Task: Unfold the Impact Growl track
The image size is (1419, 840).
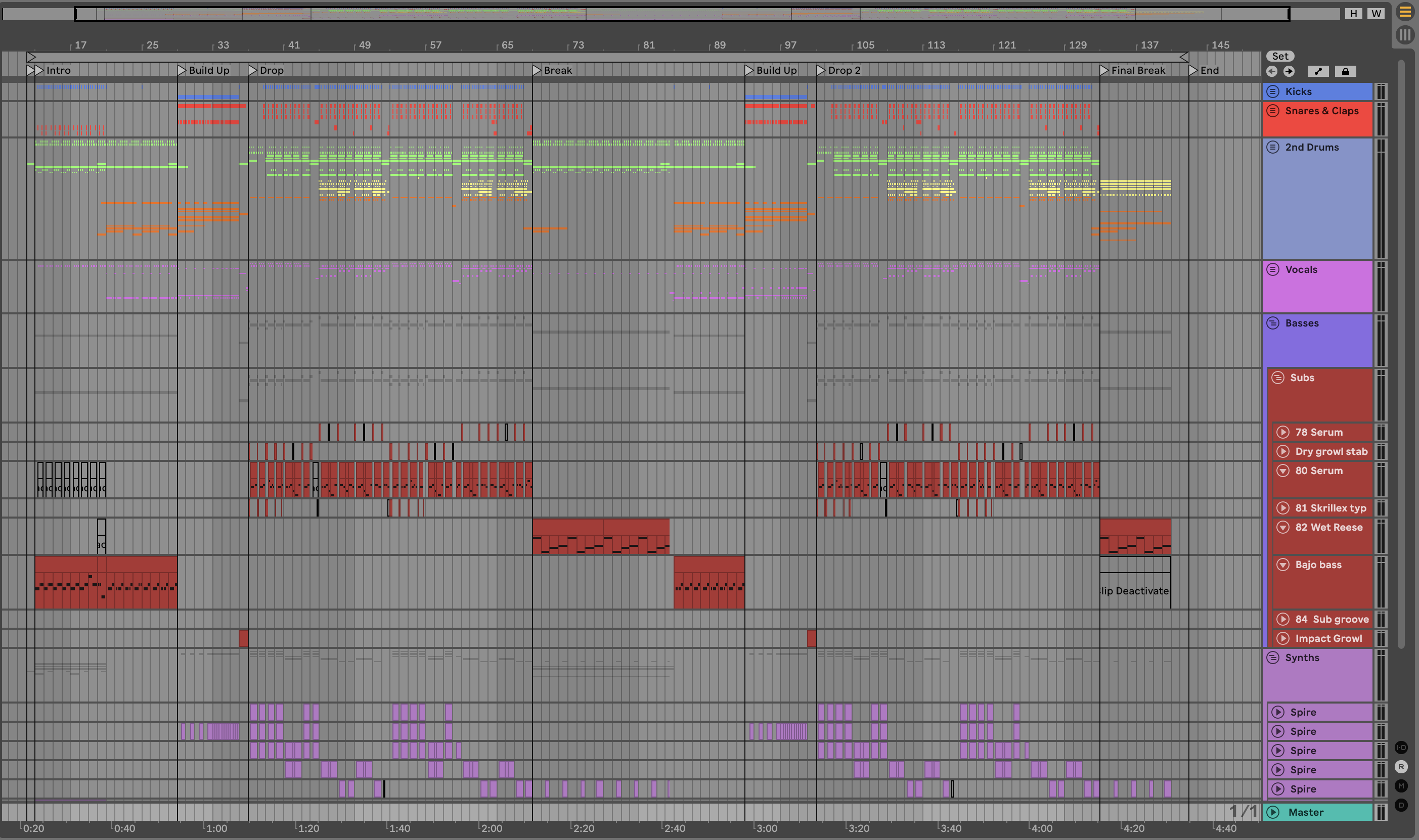Action: point(1282,638)
